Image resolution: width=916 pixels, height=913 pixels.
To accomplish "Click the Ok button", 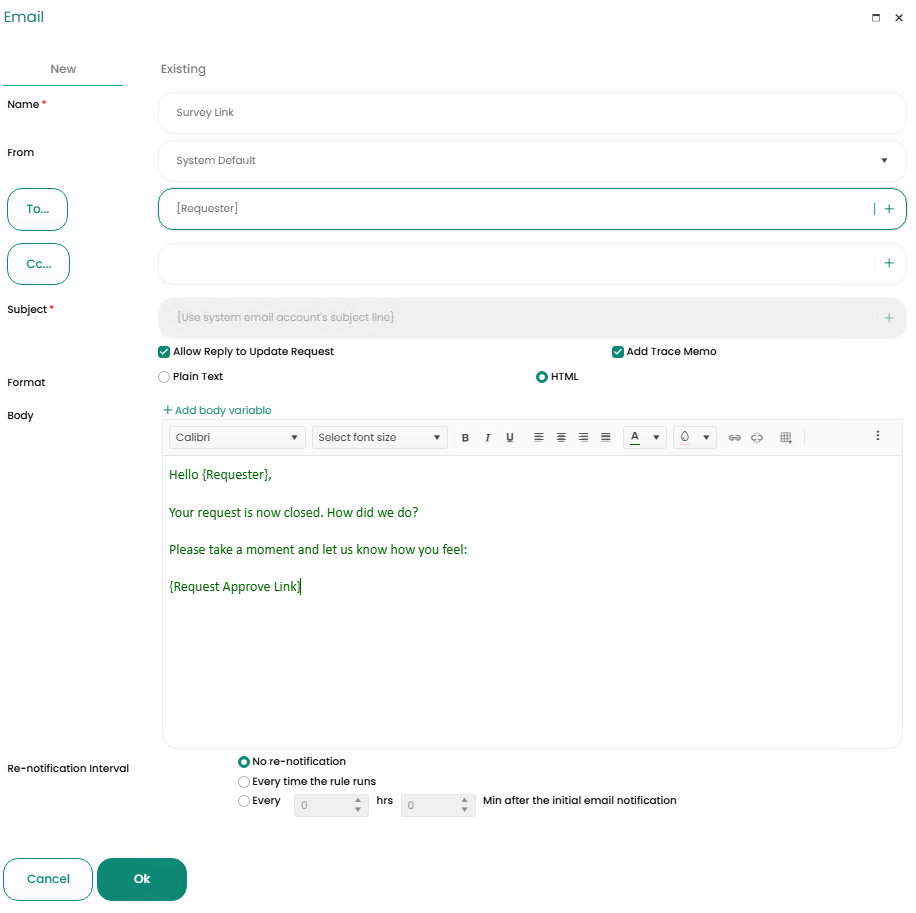I will (142, 879).
